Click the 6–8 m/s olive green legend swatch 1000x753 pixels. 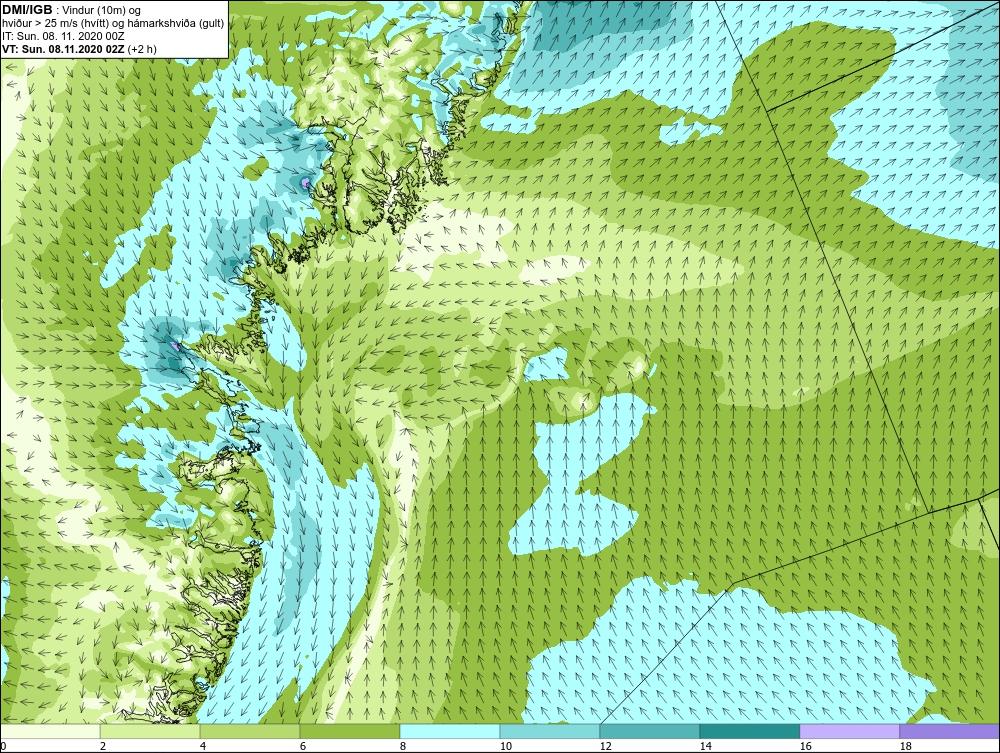(x=349, y=731)
